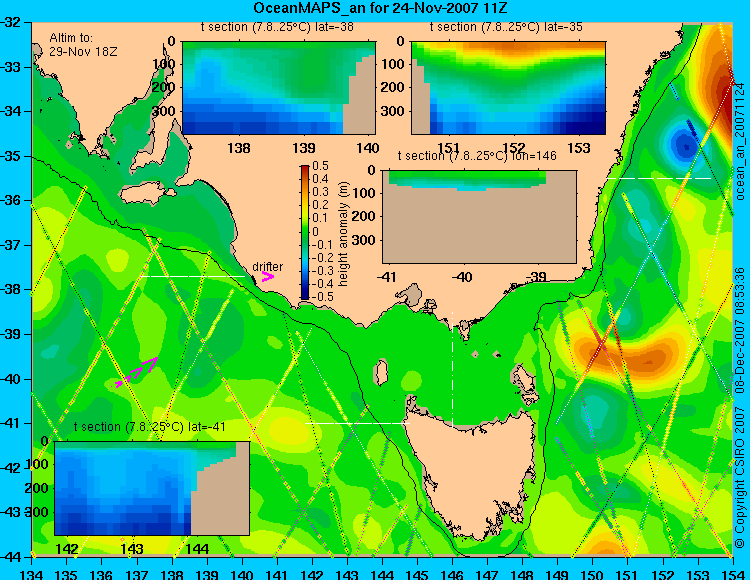
Task: Click the 153 tick label under the lat=-35 inset
Action: (x=579, y=148)
